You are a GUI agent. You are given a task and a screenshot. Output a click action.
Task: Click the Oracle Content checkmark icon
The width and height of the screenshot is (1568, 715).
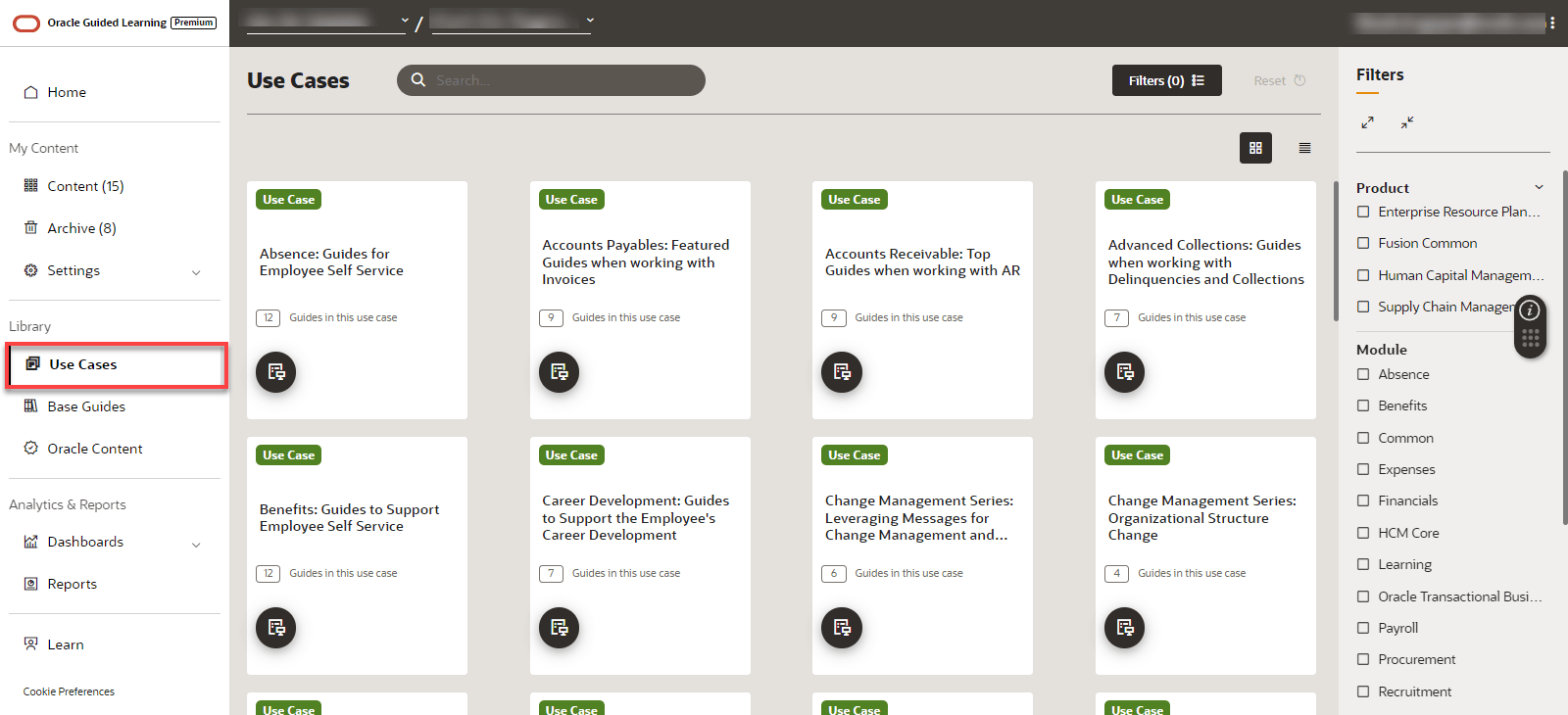click(30, 448)
